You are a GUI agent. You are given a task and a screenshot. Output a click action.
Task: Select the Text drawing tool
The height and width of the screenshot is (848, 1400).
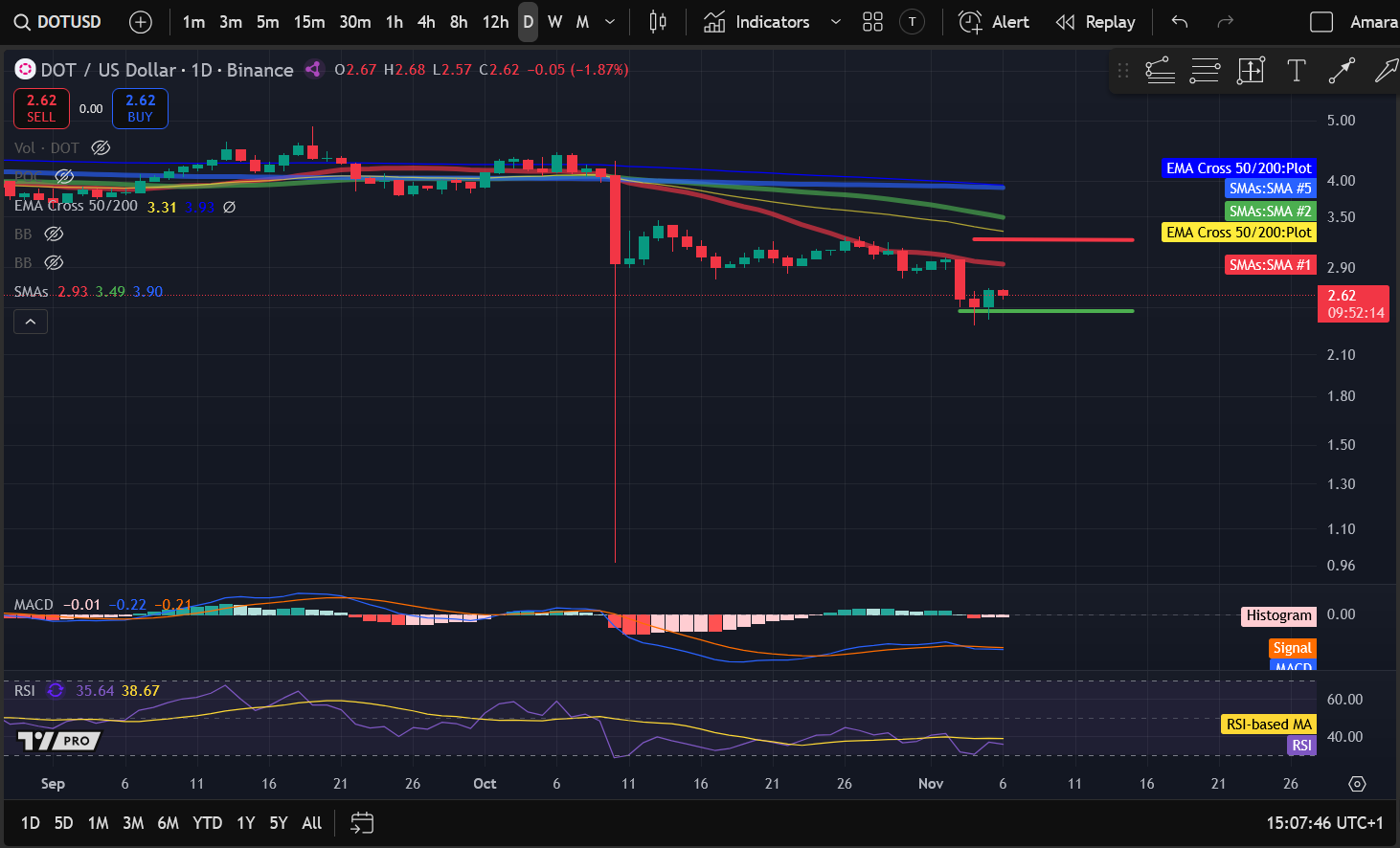(x=1296, y=70)
